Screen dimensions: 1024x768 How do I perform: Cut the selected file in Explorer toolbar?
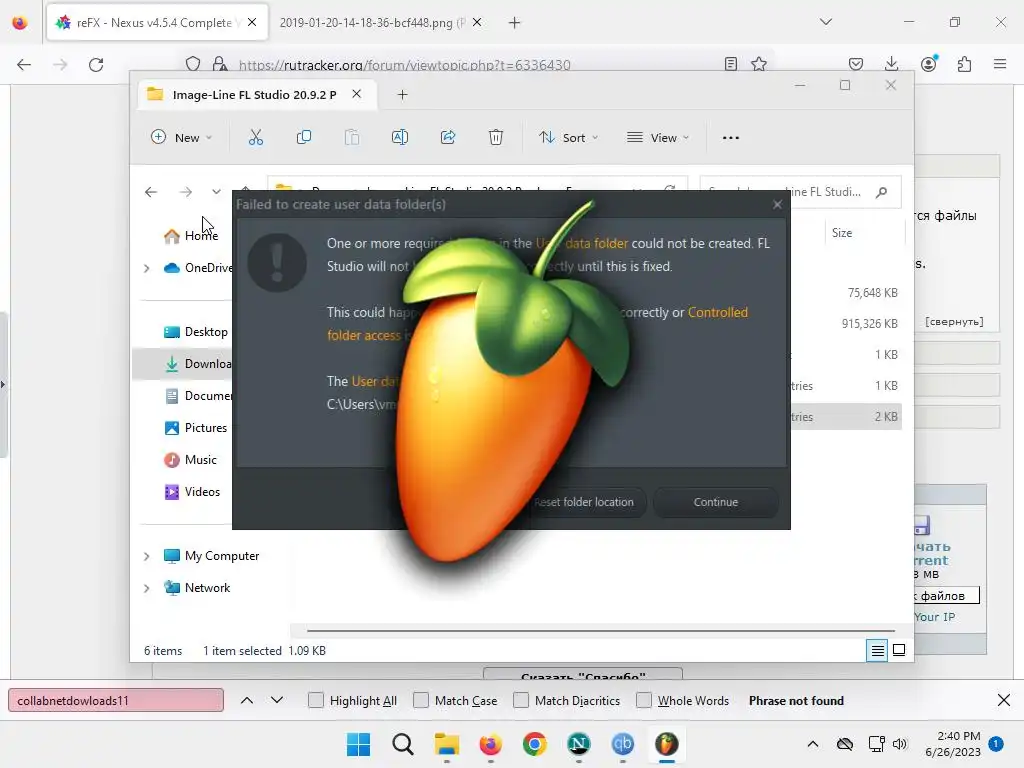click(x=255, y=137)
